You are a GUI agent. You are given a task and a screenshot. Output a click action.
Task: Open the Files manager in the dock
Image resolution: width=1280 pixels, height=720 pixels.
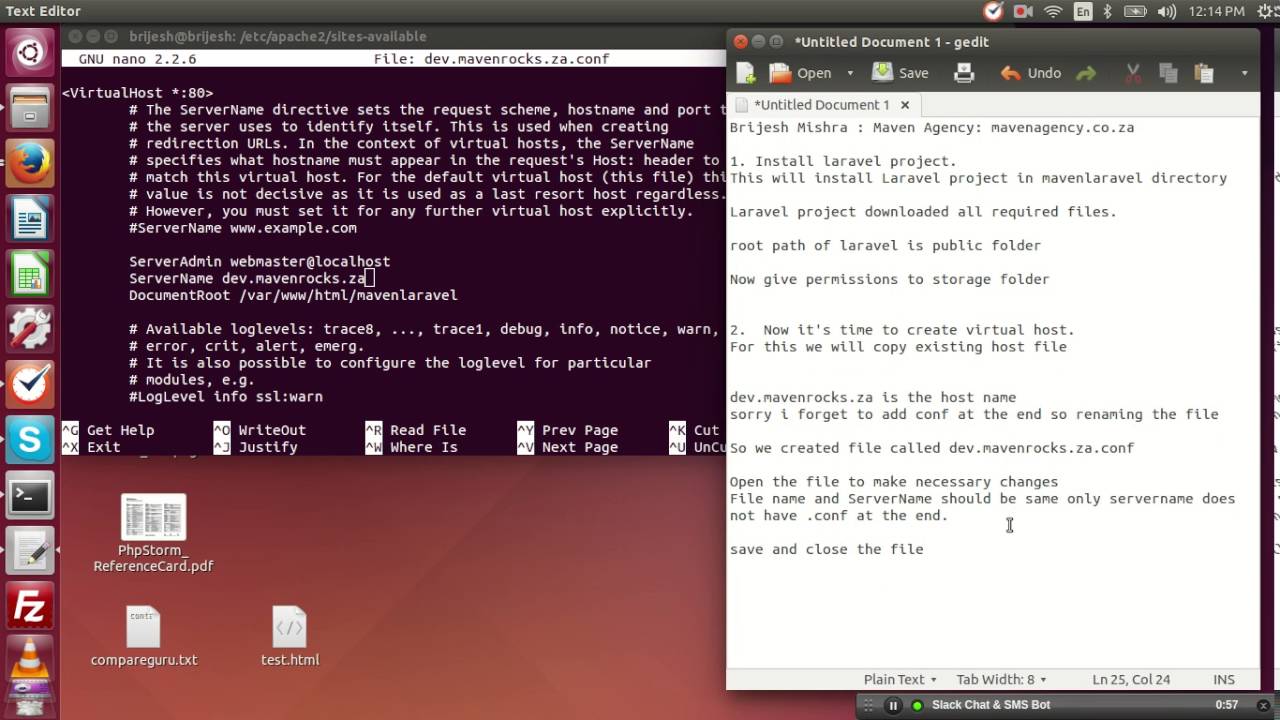point(30,108)
